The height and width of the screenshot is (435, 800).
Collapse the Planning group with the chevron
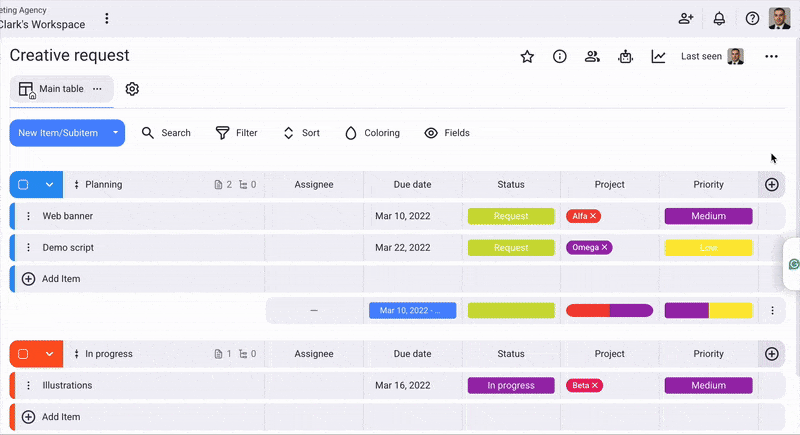click(x=49, y=185)
